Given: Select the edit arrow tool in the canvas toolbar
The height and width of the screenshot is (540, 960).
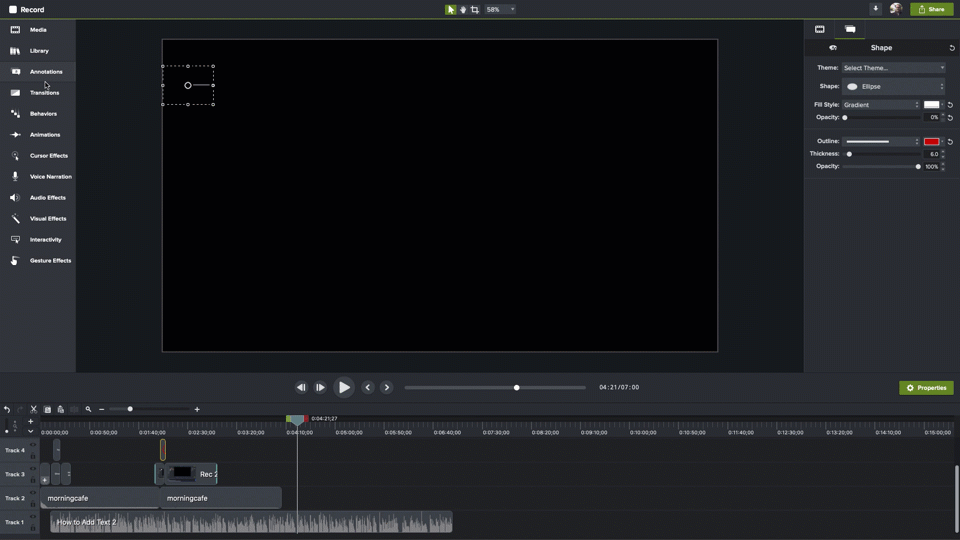Looking at the screenshot, I should [x=451, y=9].
